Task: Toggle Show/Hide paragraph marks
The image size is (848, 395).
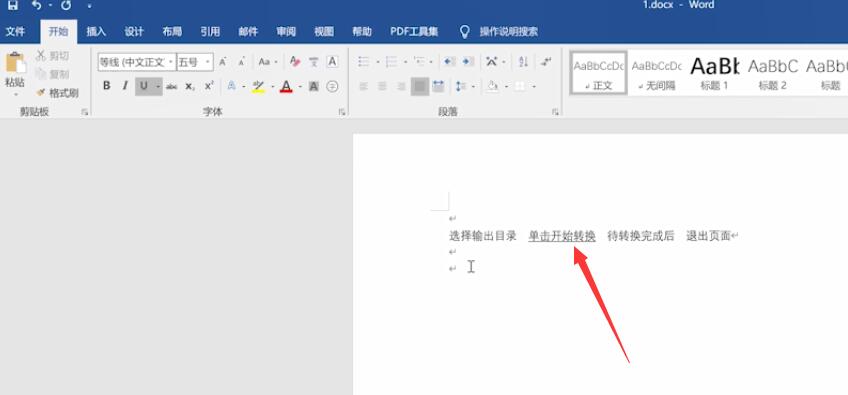Action: (x=546, y=62)
